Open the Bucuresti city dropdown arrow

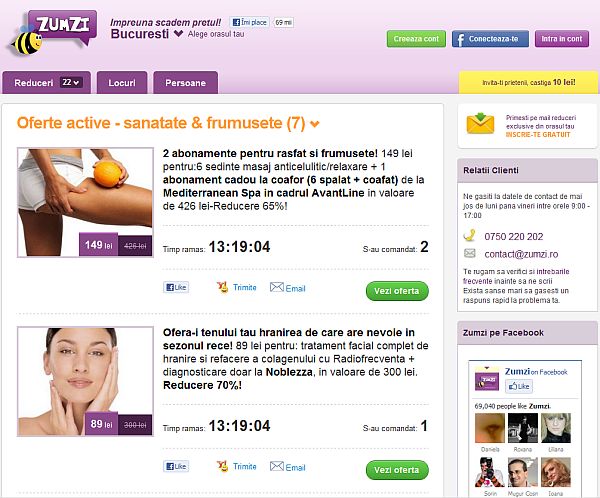pos(178,34)
